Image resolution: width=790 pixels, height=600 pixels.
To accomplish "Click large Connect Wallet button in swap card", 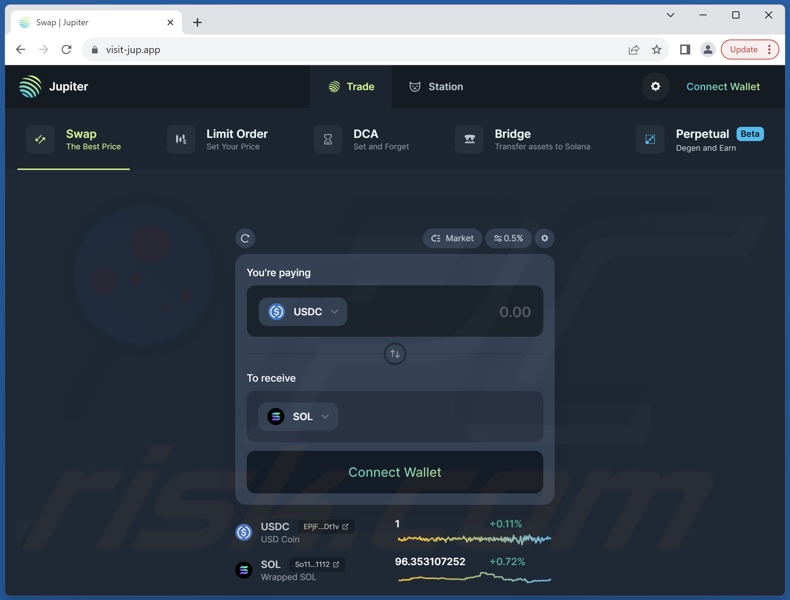I will 395,472.
